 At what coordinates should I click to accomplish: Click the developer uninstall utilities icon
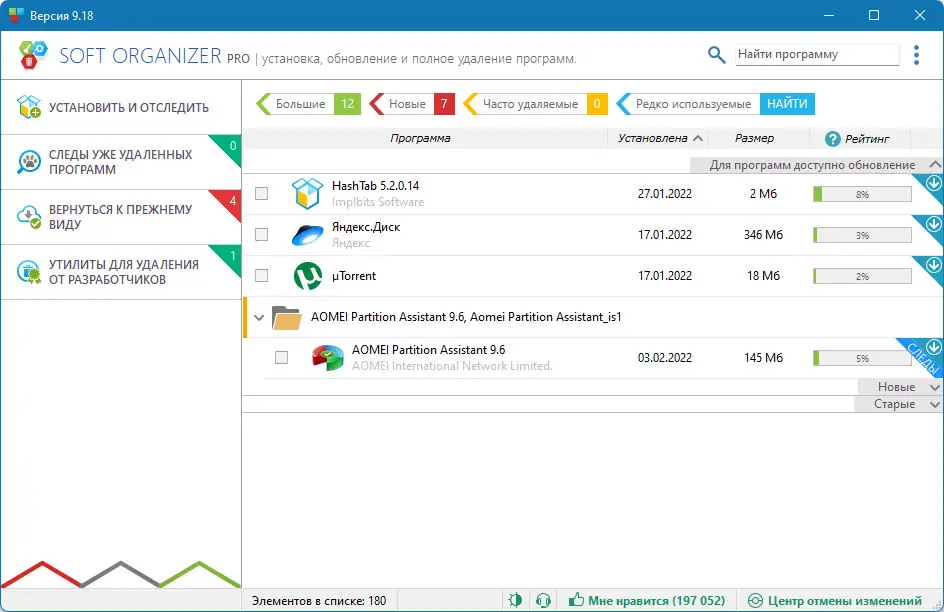(29, 272)
